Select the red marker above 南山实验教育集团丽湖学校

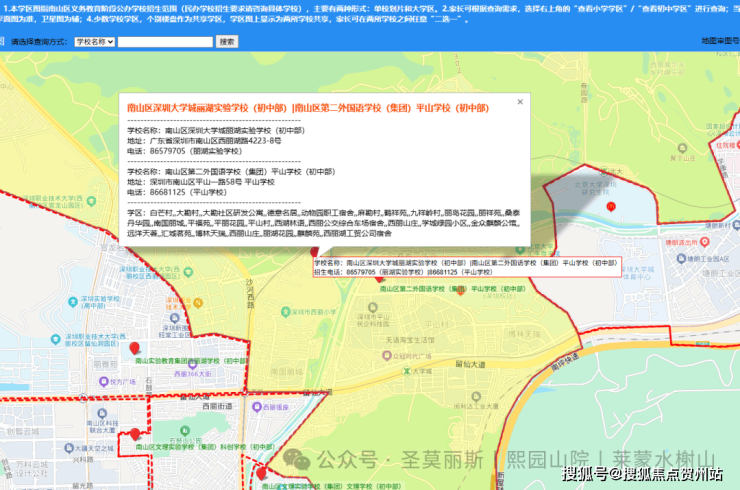[135, 348]
